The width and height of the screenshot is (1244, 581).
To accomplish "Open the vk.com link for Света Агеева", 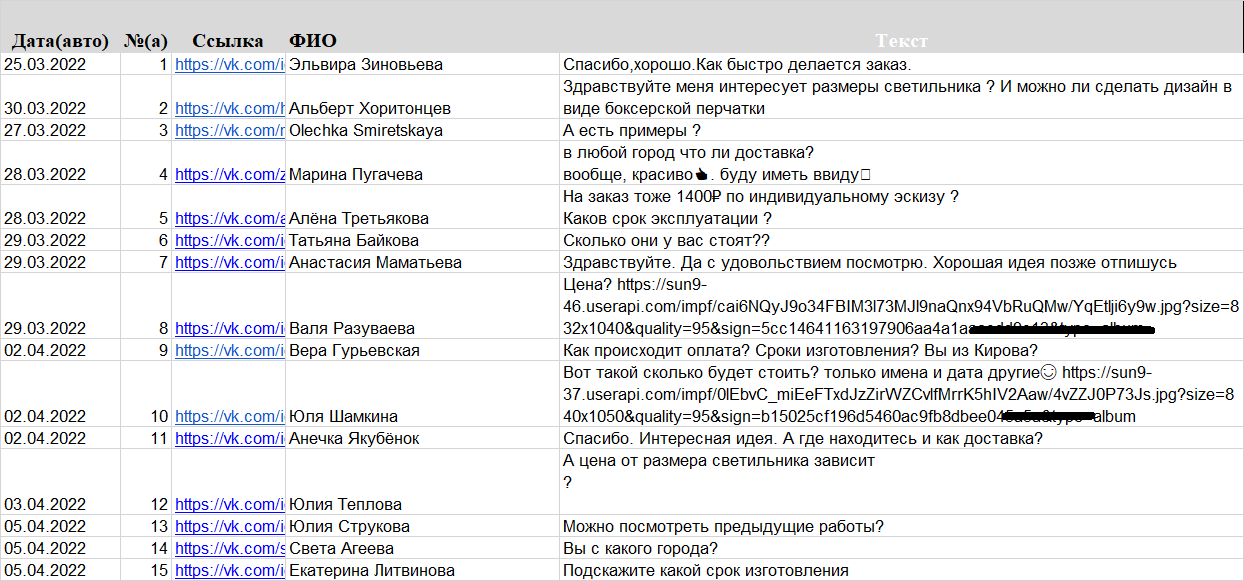I will point(230,548).
